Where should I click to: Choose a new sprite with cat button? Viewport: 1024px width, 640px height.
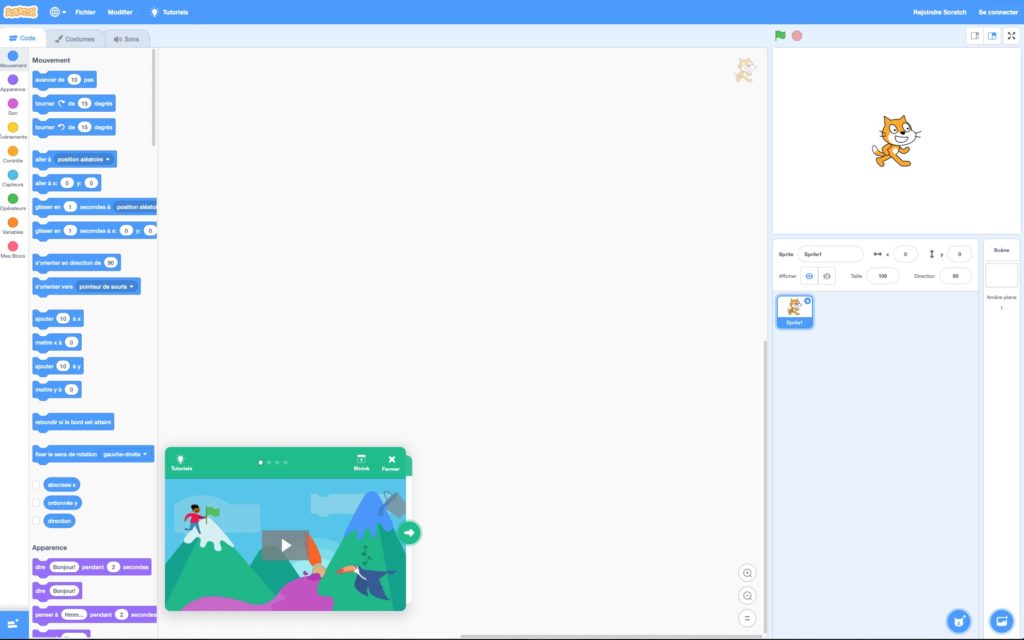tap(958, 620)
